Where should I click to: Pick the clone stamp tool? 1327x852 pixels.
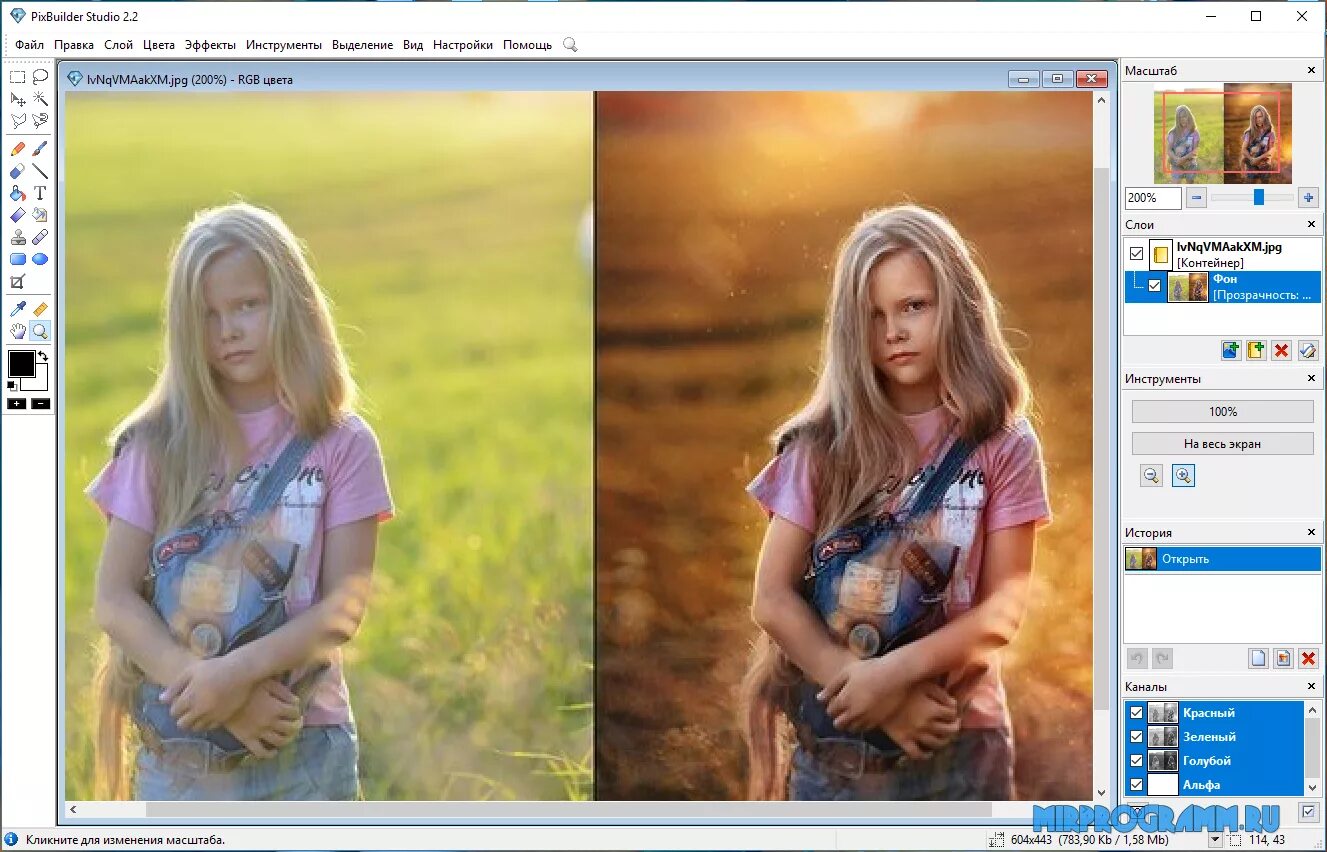[x=18, y=237]
